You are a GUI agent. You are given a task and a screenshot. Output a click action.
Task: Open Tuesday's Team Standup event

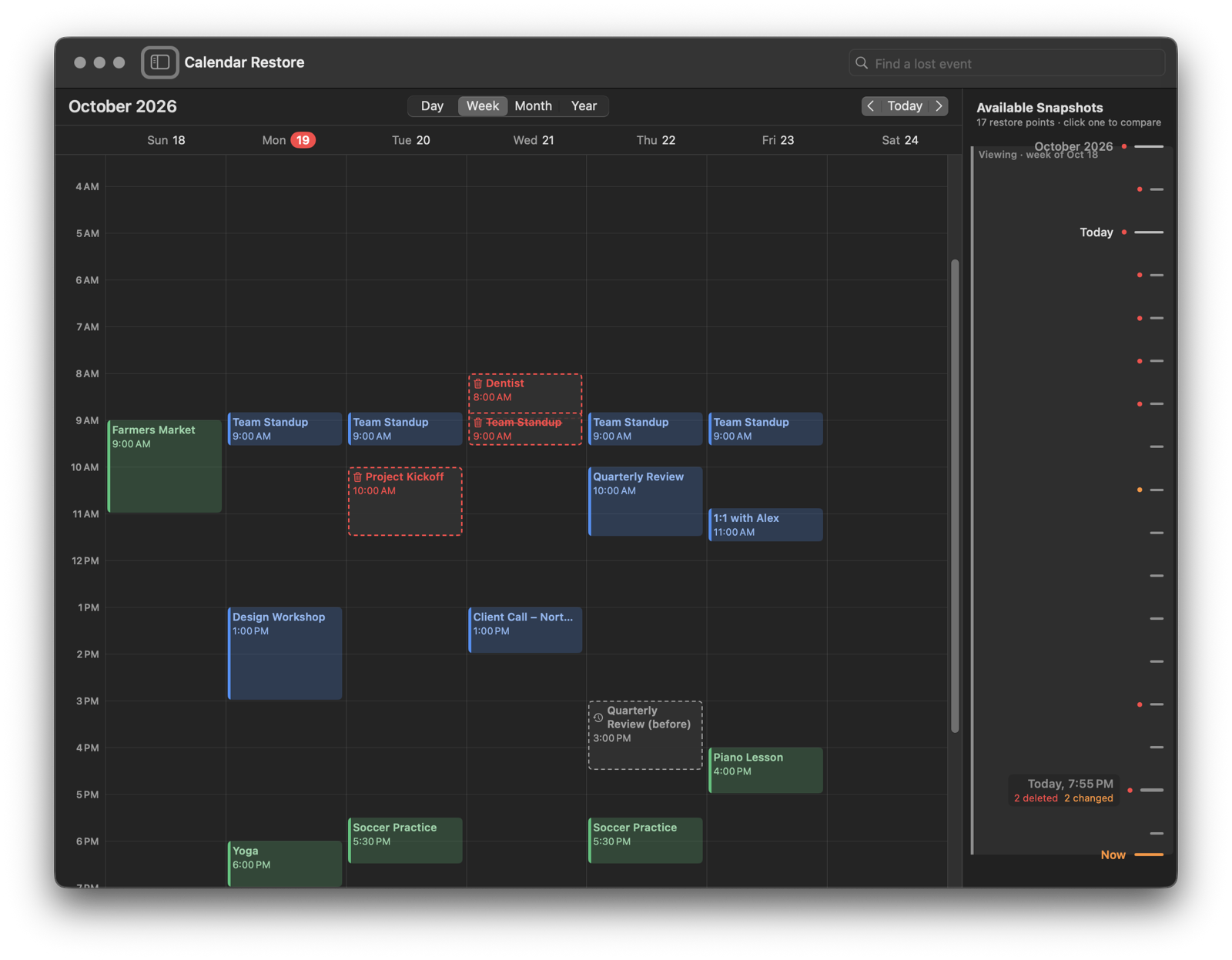405,429
